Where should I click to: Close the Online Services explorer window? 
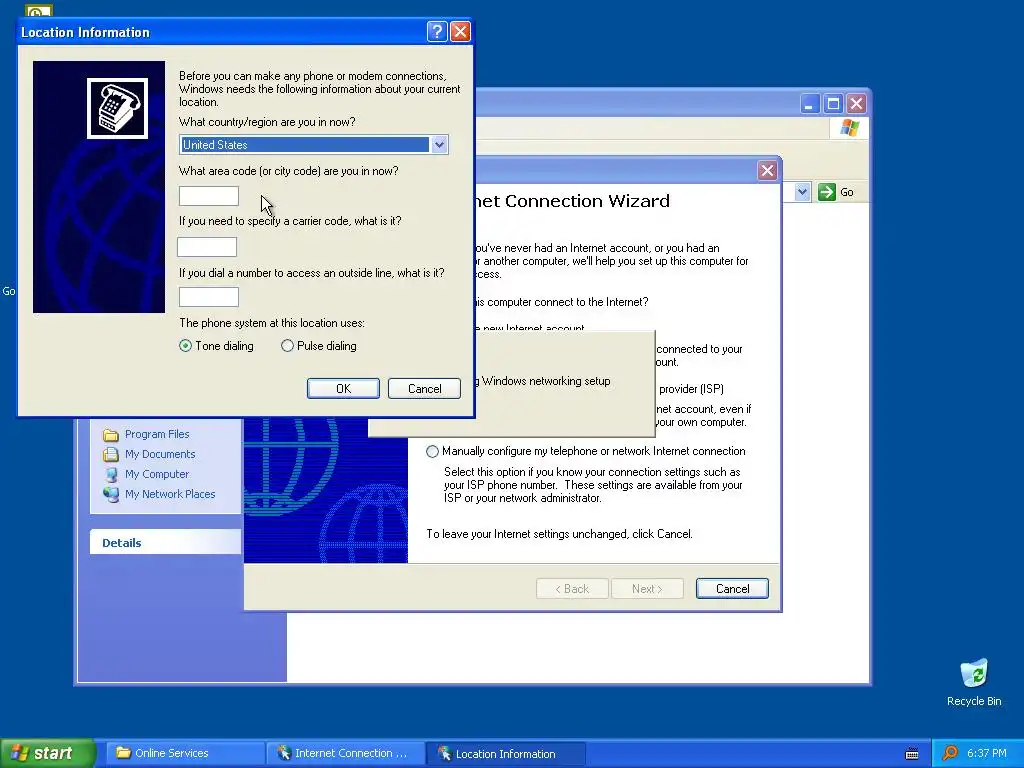(x=856, y=104)
